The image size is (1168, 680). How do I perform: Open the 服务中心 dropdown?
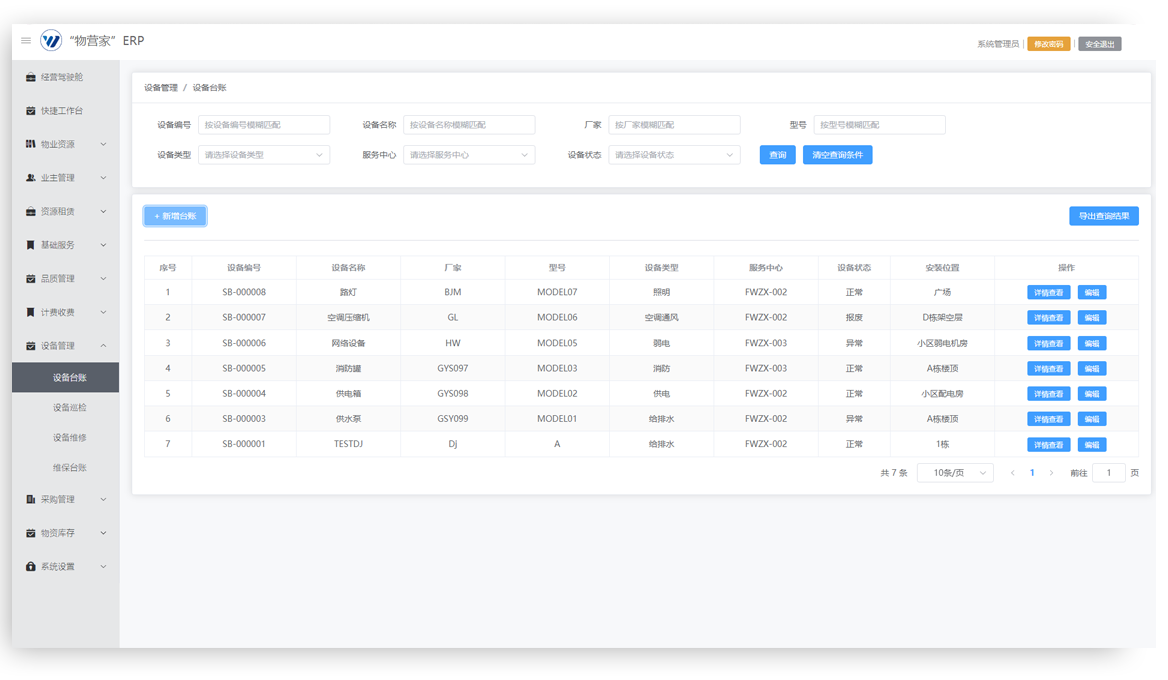point(469,155)
